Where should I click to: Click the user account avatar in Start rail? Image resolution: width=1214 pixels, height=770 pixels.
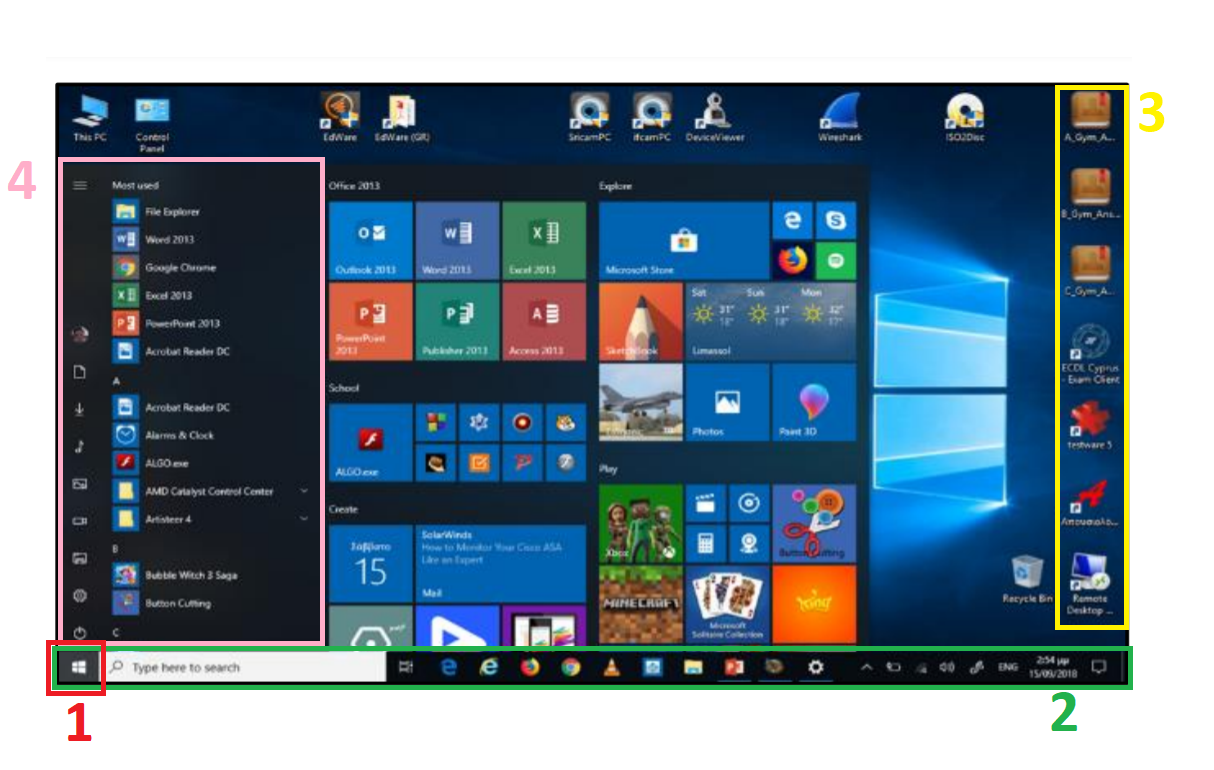[x=81, y=334]
